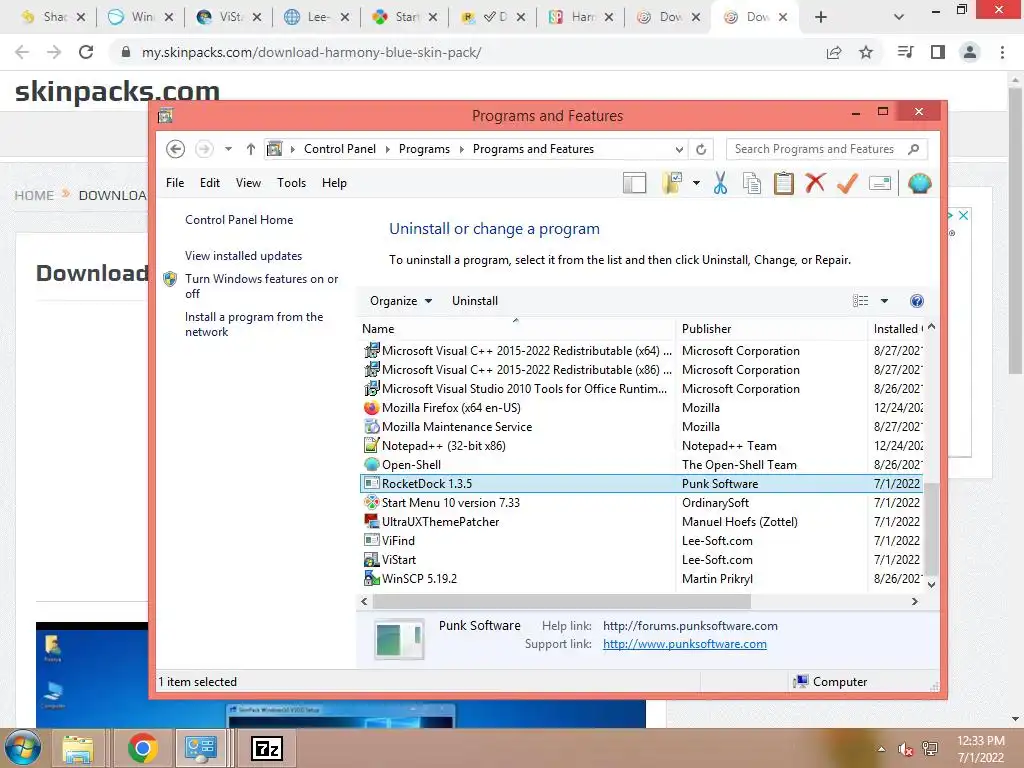Click the Chrome address bar URL

point(312,52)
